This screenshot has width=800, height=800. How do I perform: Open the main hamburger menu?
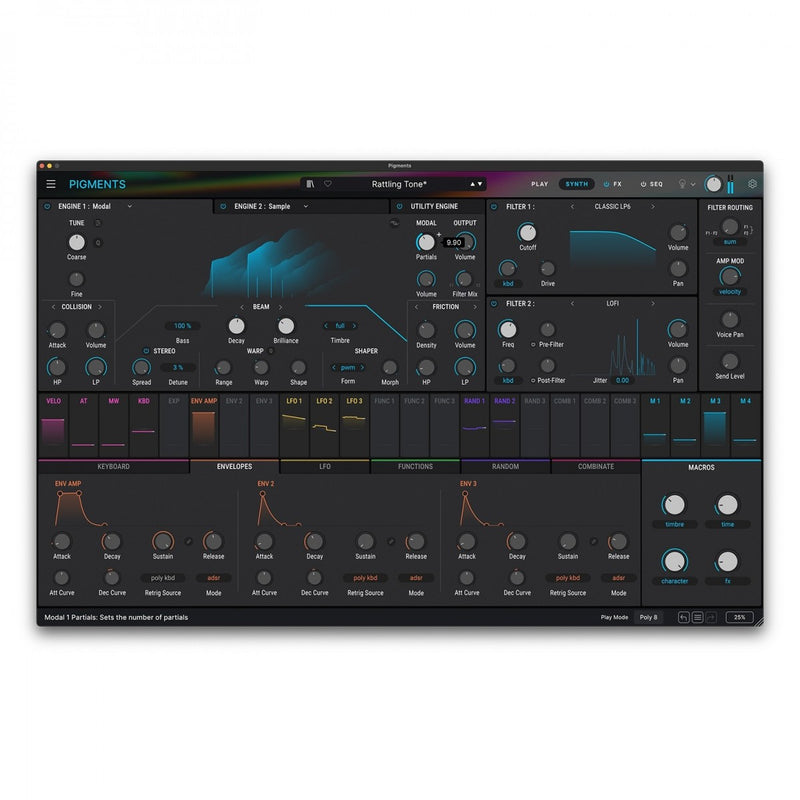point(53,184)
